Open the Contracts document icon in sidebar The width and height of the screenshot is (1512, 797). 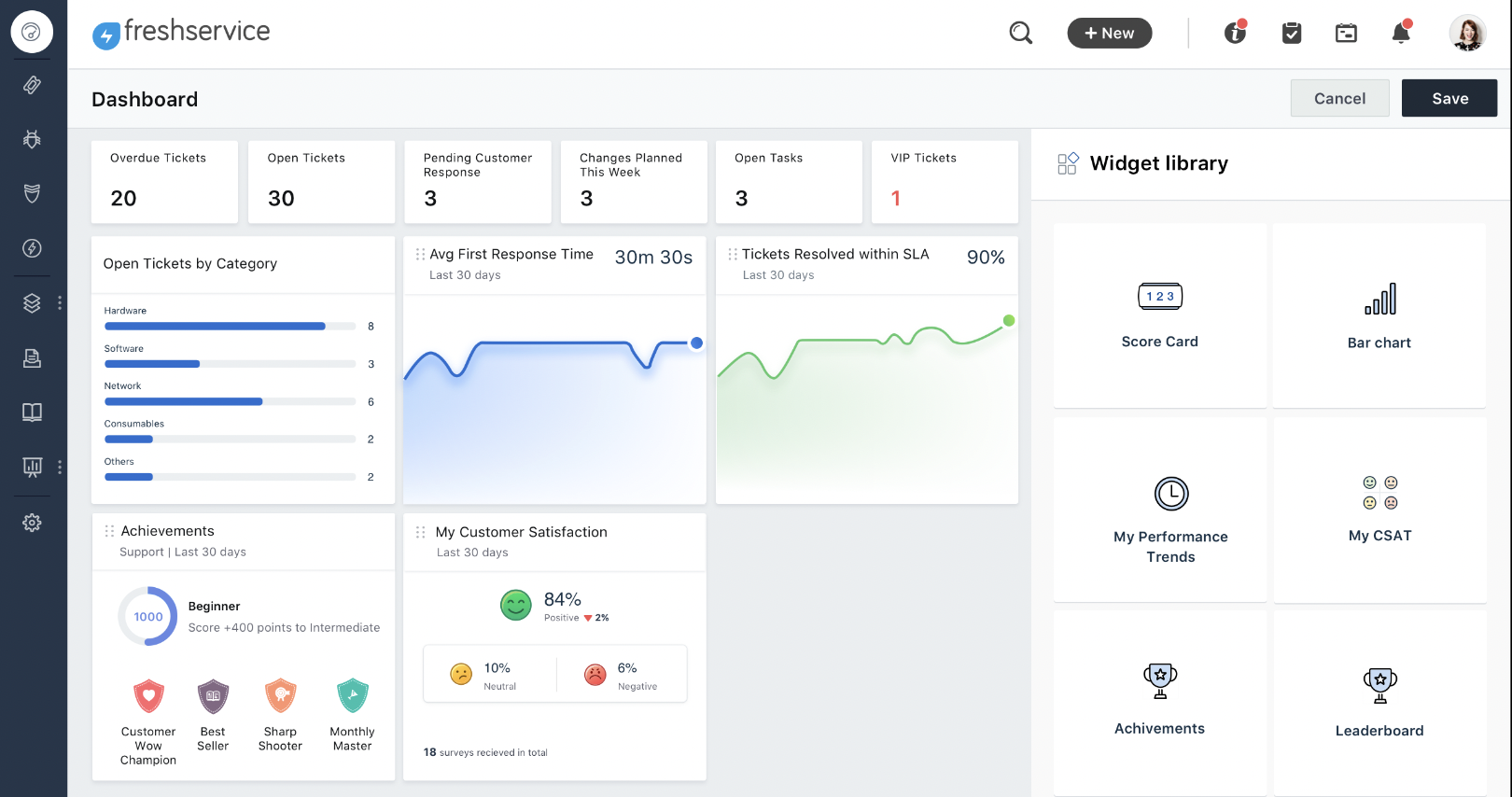pos(32,357)
